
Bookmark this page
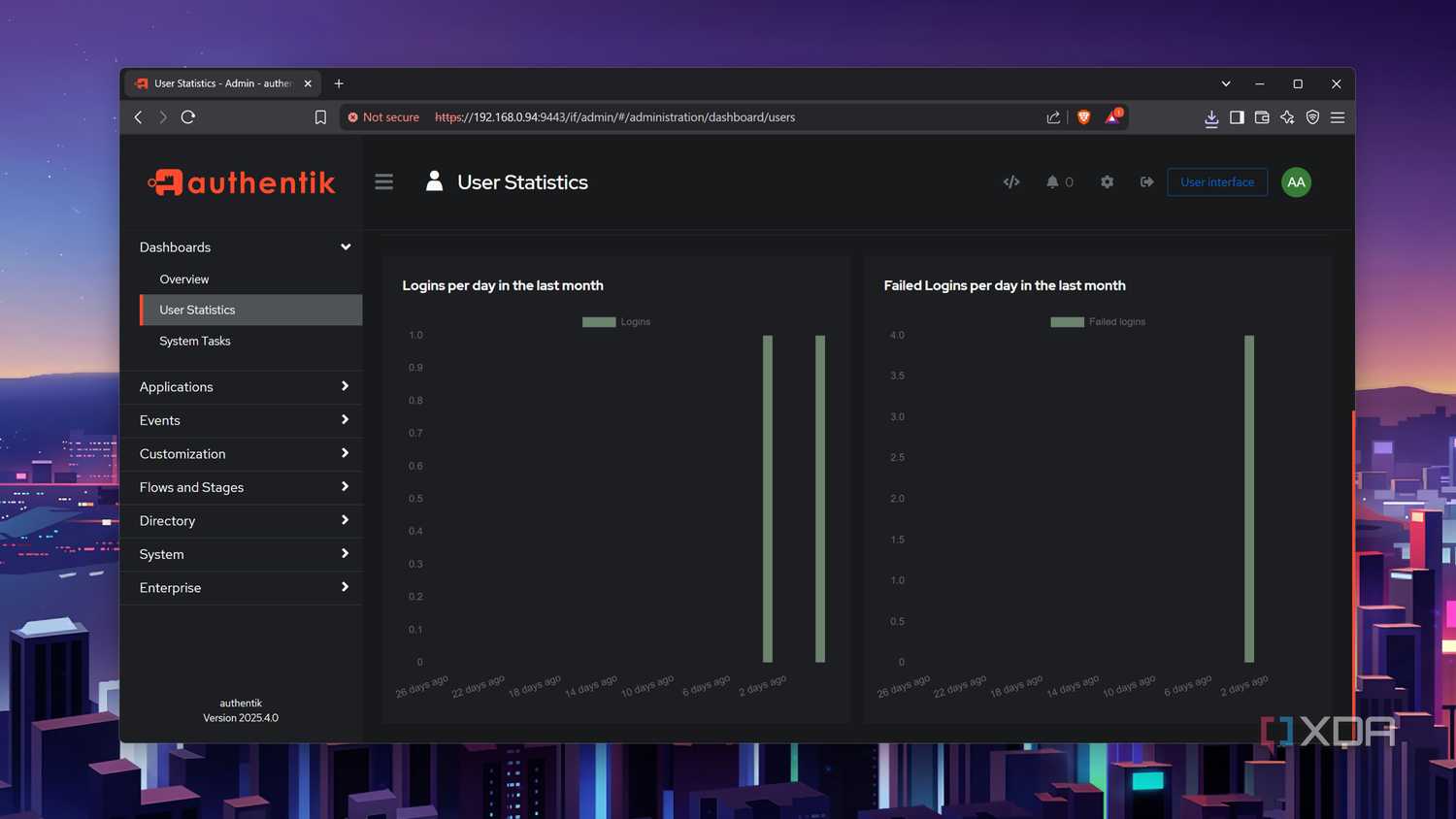pyautogui.click(x=320, y=117)
